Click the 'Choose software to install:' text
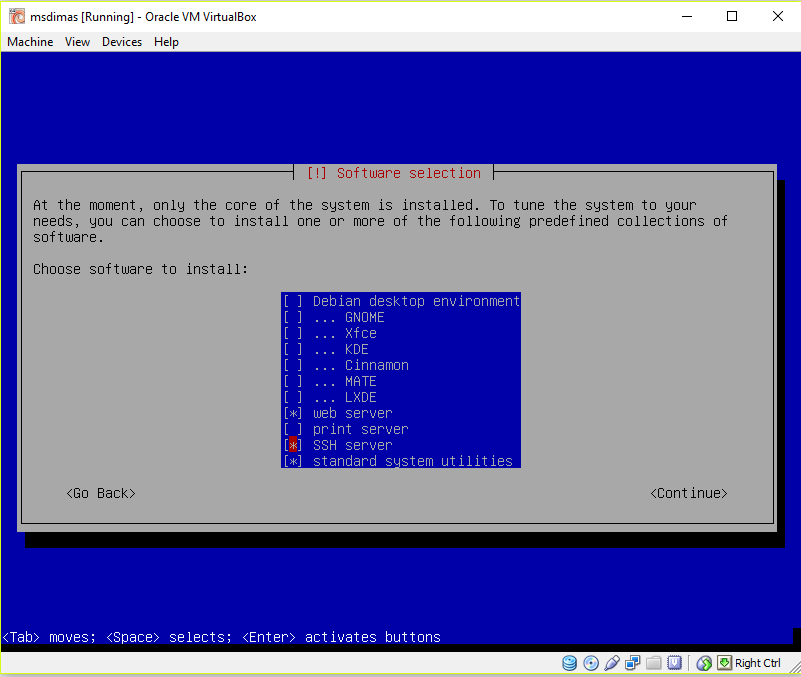 click(x=140, y=269)
